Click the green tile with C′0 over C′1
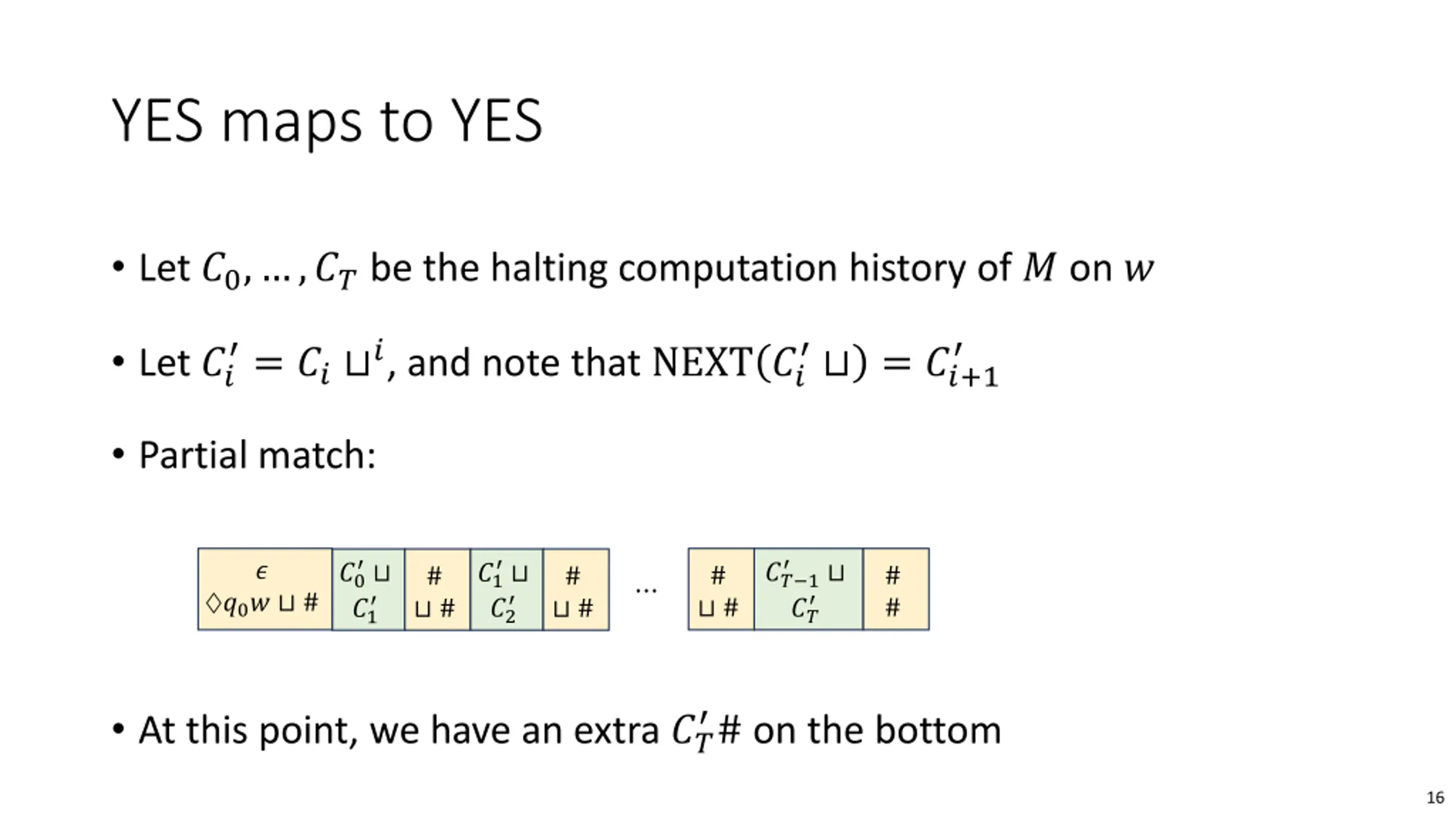1456x819 pixels. (367, 589)
